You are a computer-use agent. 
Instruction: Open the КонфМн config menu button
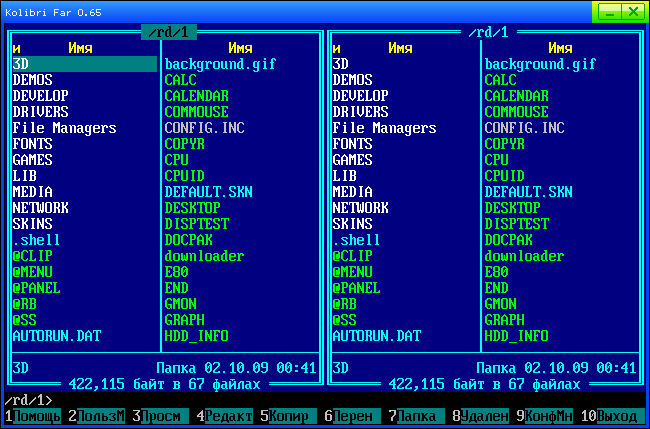tap(548, 415)
